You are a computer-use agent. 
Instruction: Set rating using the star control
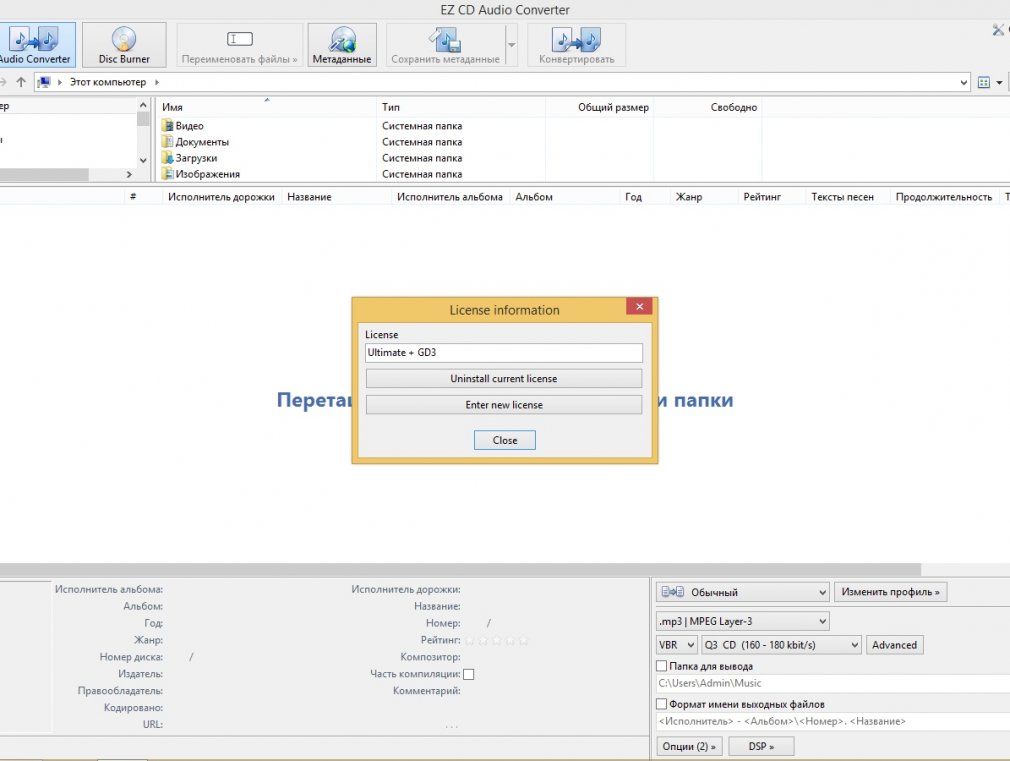click(x=497, y=641)
